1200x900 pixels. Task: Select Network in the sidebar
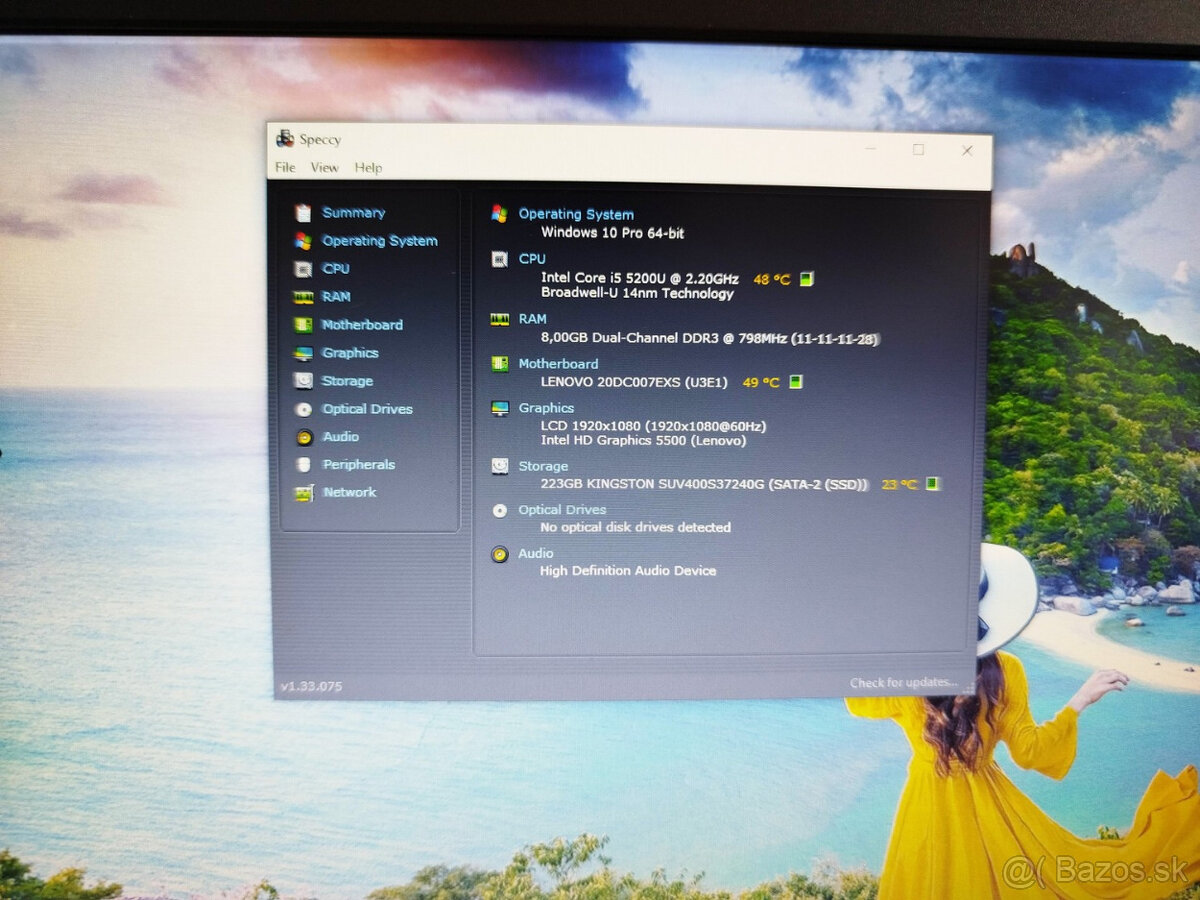(x=350, y=492)
